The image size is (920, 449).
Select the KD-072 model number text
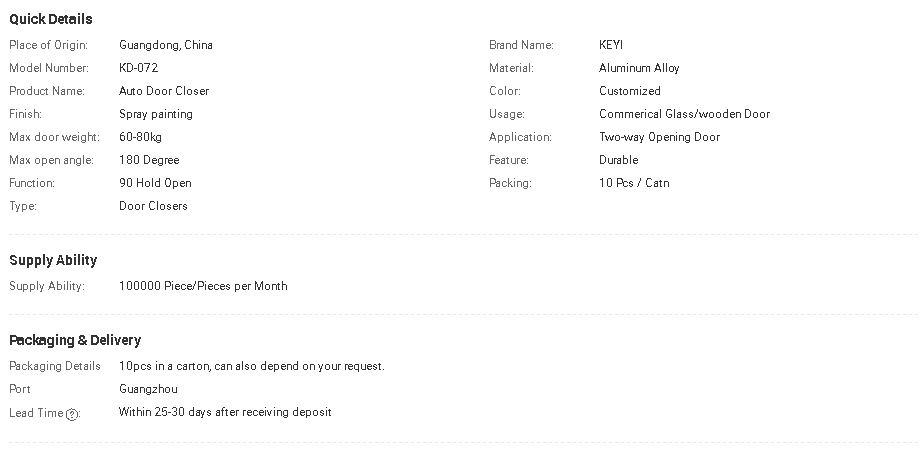(x=138, y=68)
